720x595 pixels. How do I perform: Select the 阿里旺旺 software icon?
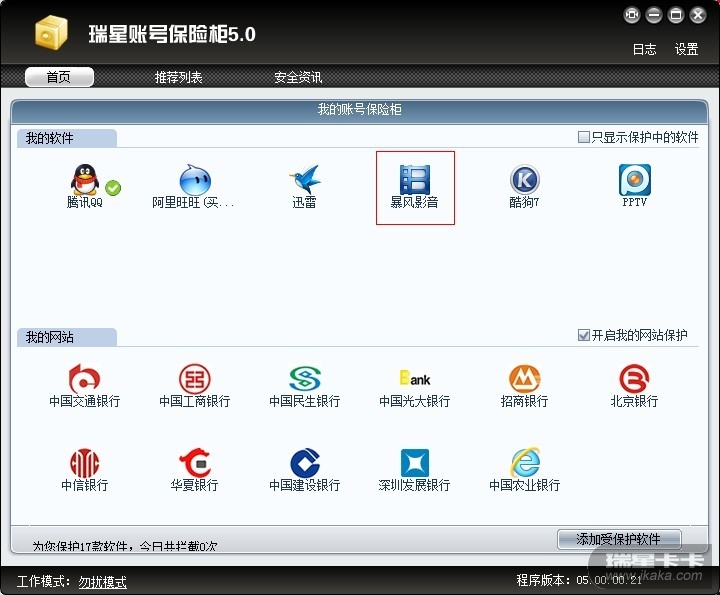pos(195,180)
